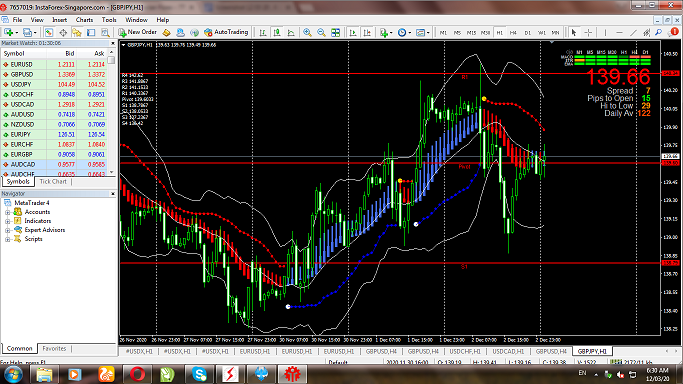Viewport: 683px width, 384px height.
Task: Switch to H4 timeframe
Action: pos(514,33)
